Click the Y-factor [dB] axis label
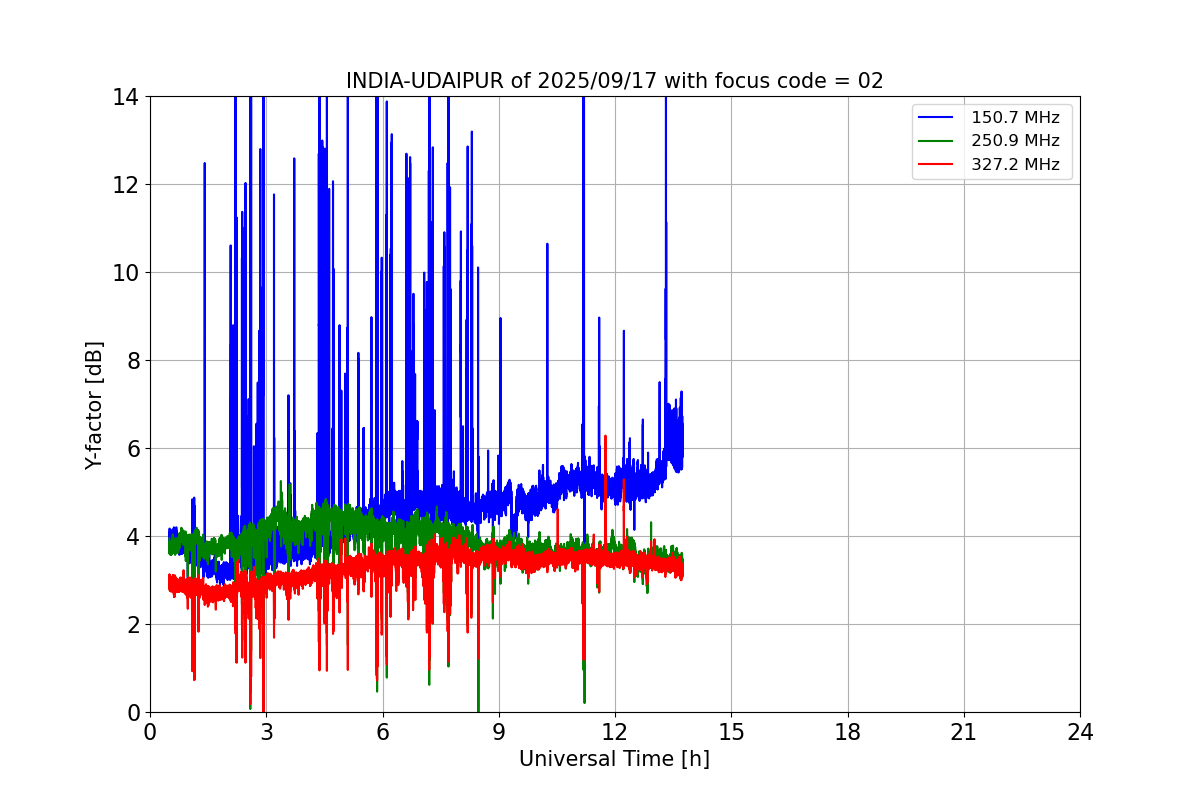 pyautogui.click(x=94, y=405)
